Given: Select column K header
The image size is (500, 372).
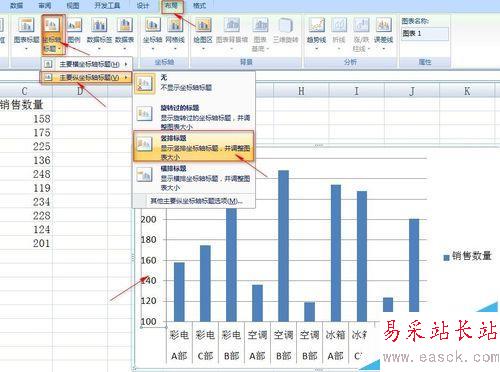Looking at the screenshot, I should 467,91.
